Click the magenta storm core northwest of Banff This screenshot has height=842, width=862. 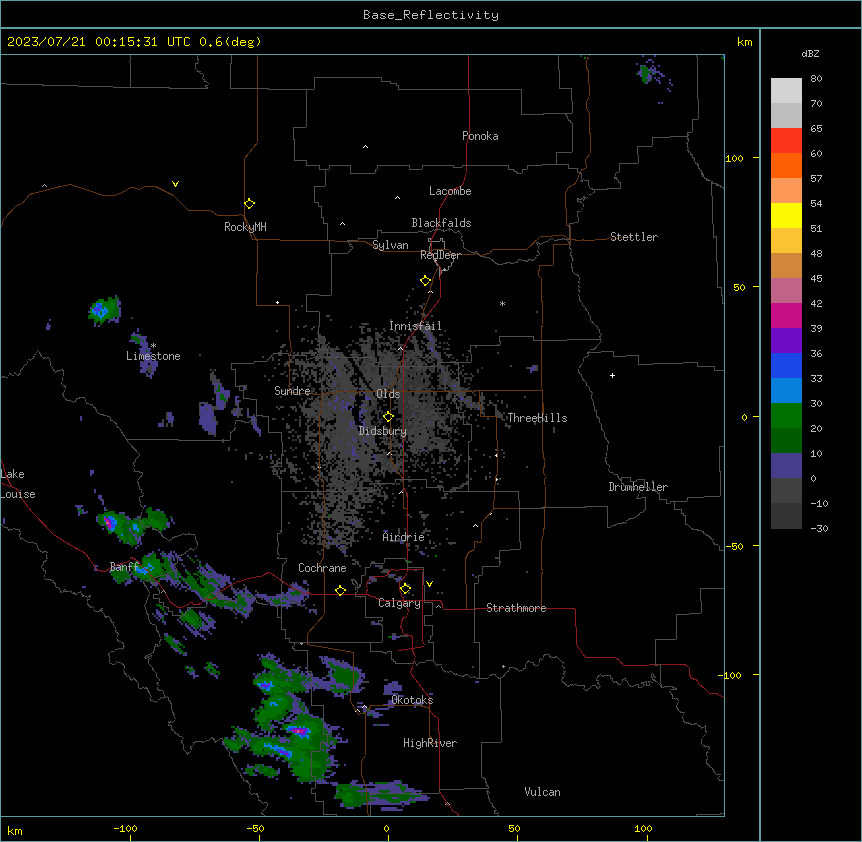[110, 523]
